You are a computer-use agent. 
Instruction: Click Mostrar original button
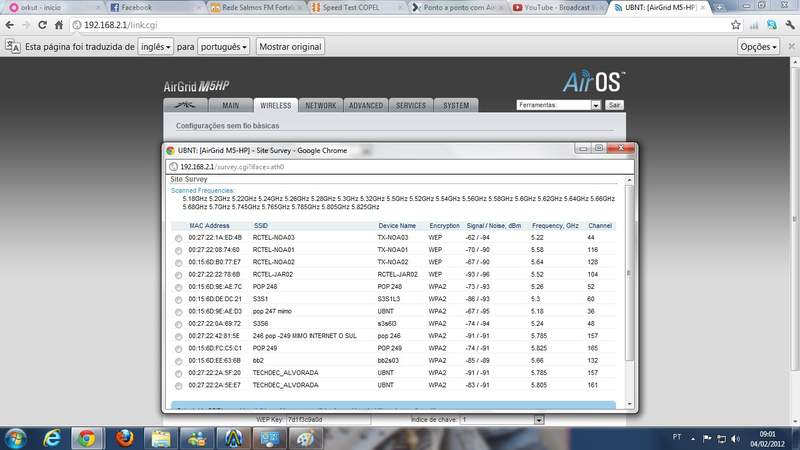(x=290, y=46)
